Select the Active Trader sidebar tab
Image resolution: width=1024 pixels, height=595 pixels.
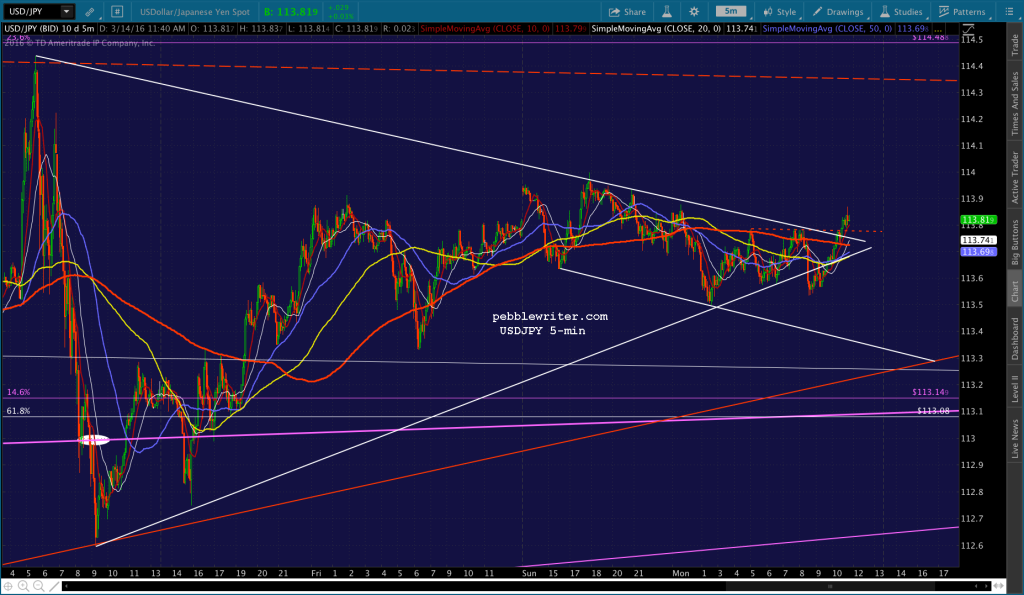tap(1015, 178)
